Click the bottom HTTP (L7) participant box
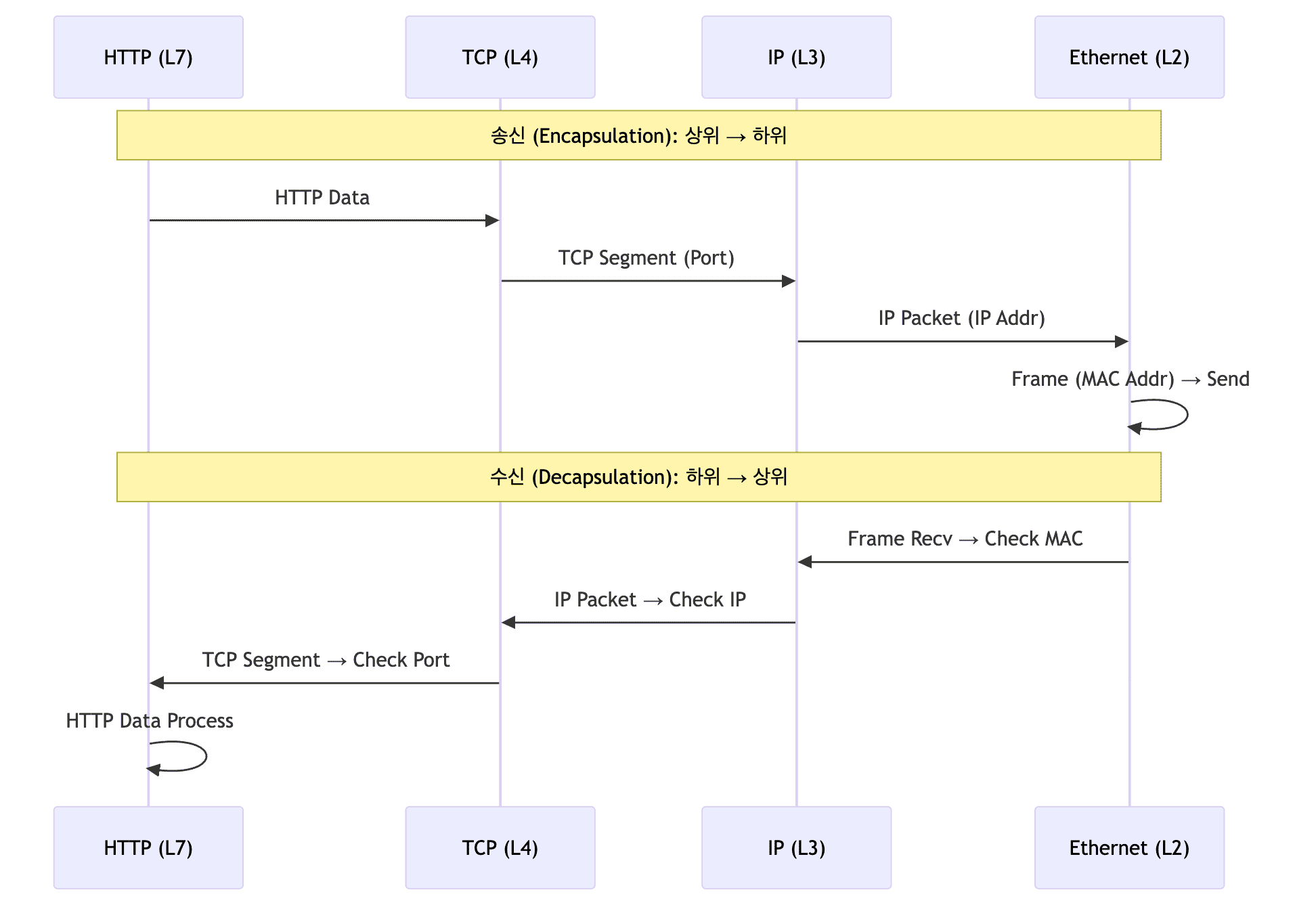This screenshot has width=1316, height=907. point(148,847)
